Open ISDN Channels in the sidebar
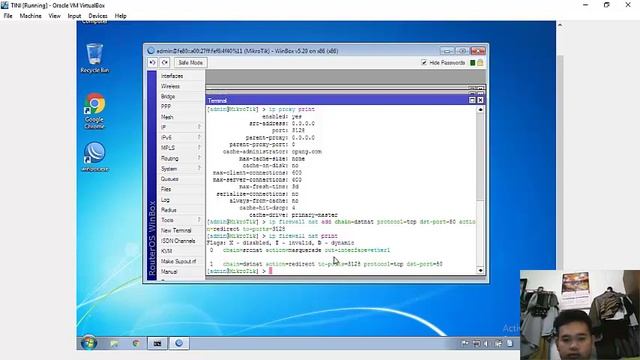This screenshot has width=640, height=360. (178, 241)
